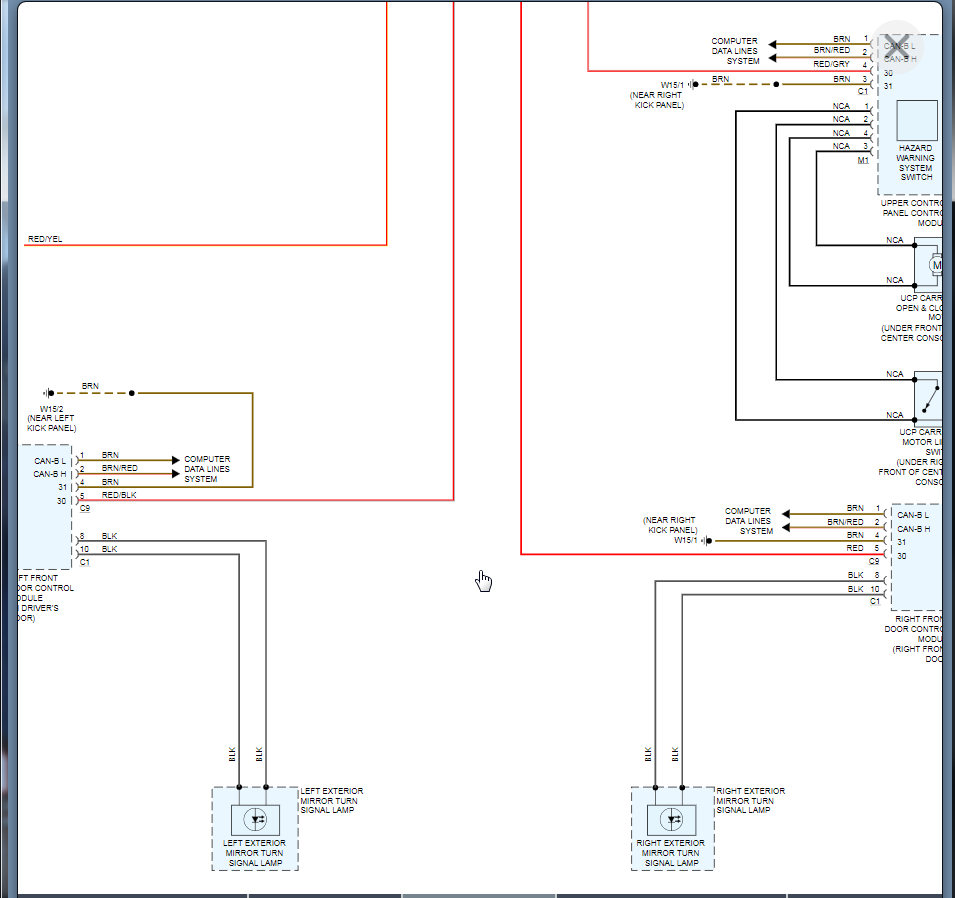Viewport: 955px width, 898px height.
Task: Click LEFT EXTERIOR MIRROR TURN SIGNAL LAMP caption inside box
Action: (255, 853)
